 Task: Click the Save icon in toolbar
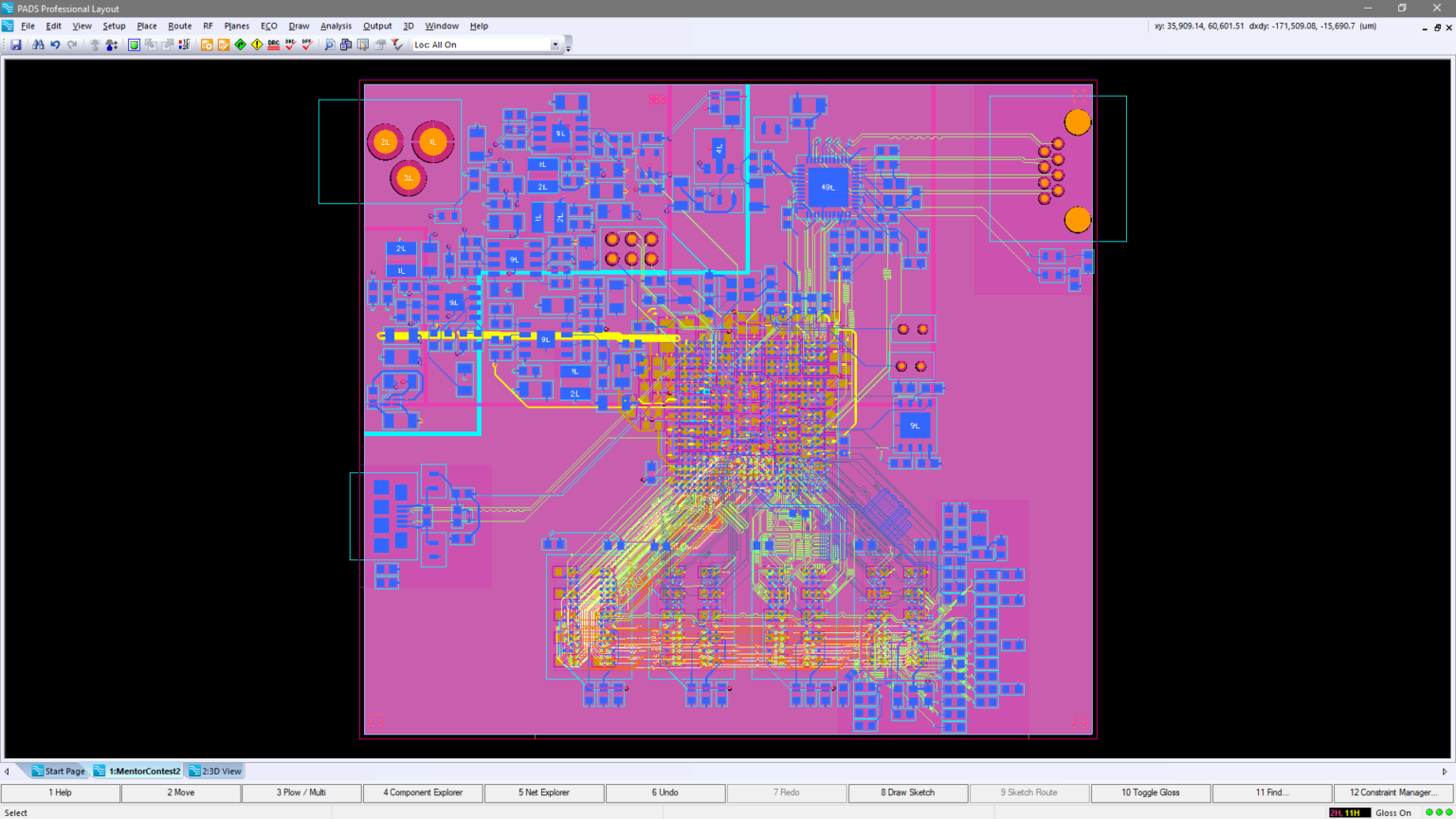16,45
